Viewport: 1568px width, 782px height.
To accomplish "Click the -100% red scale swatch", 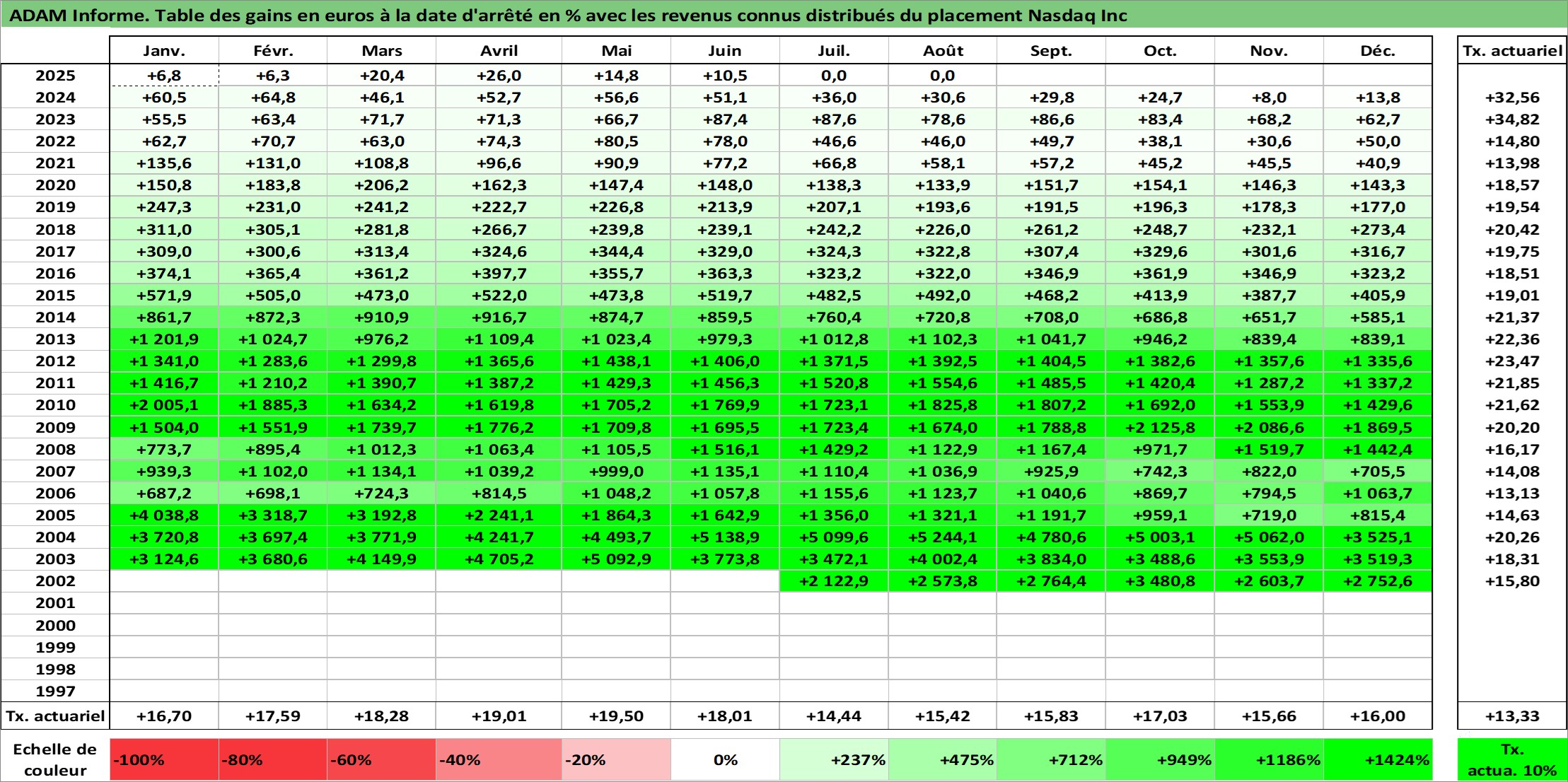I will click(x=164, y=760).
